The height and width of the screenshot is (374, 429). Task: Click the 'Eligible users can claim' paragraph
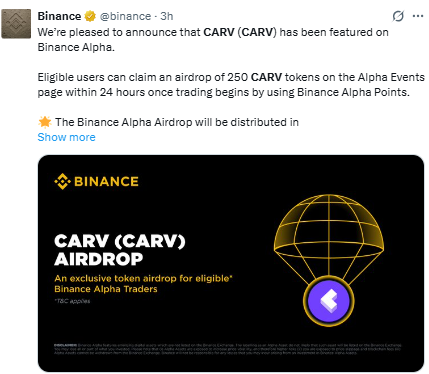[x=231, y=85]
